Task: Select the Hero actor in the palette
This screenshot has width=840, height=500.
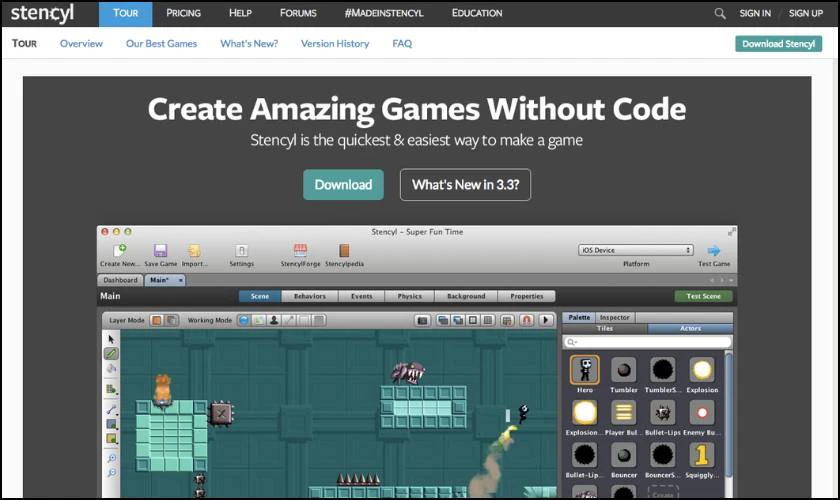Action: click(x=584, y=369)
